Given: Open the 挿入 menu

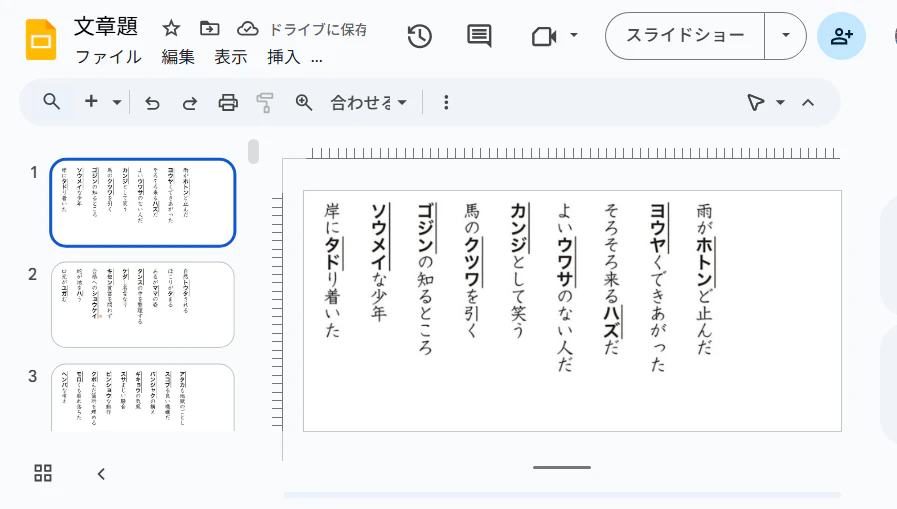Looking at the screenshot, I should click(x=283, y=57).
